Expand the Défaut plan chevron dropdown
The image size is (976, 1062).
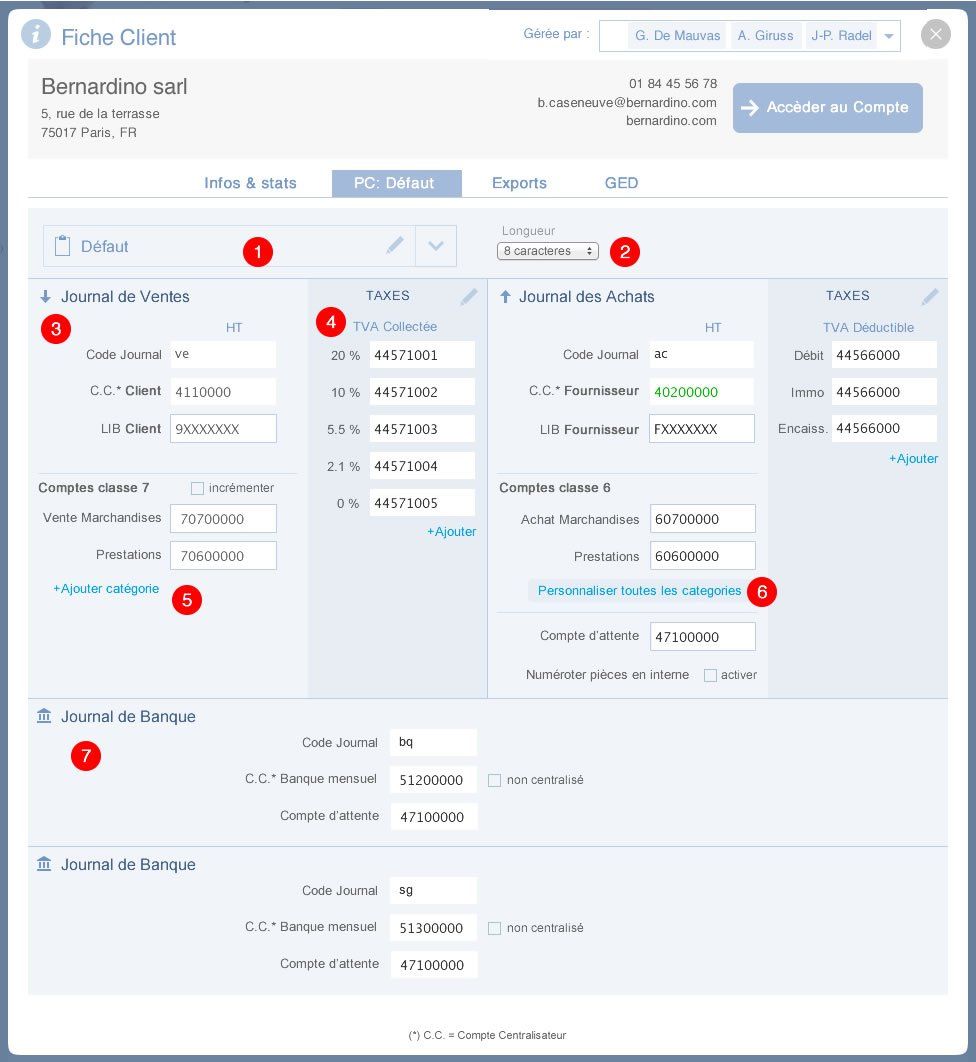point(436,246)
